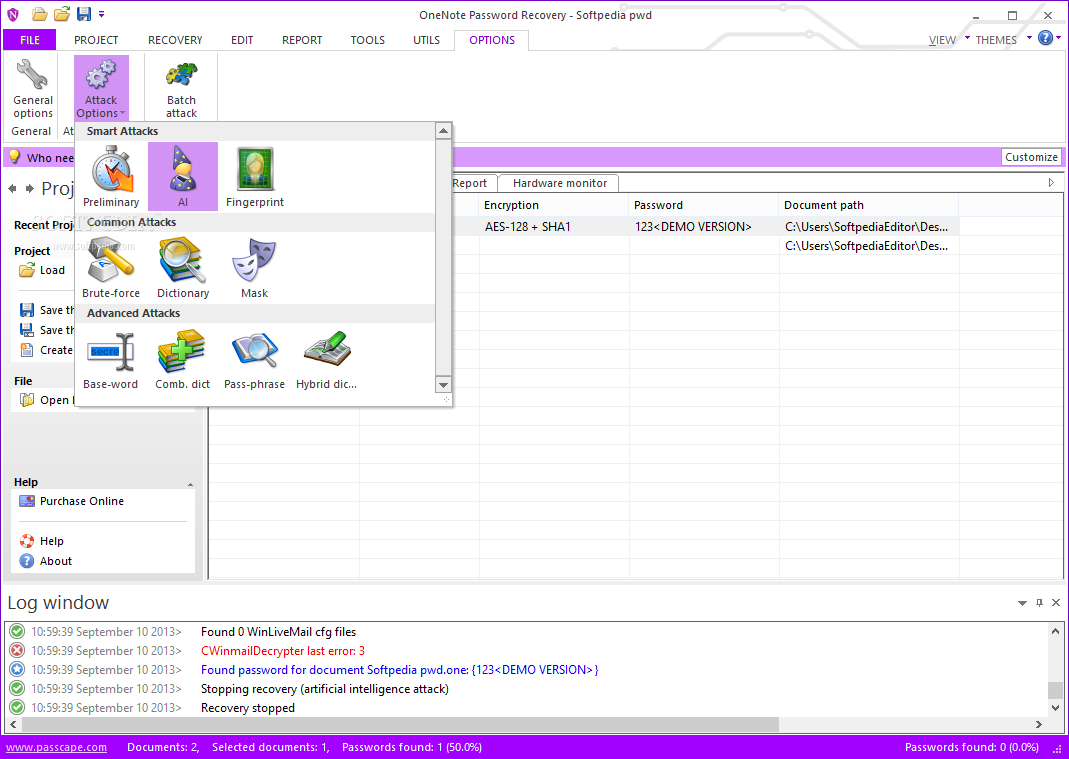Click the 123<DEMO VERSION> password cell
The width and height of the screenshot is (1069, 759).
tap(704, 227)
